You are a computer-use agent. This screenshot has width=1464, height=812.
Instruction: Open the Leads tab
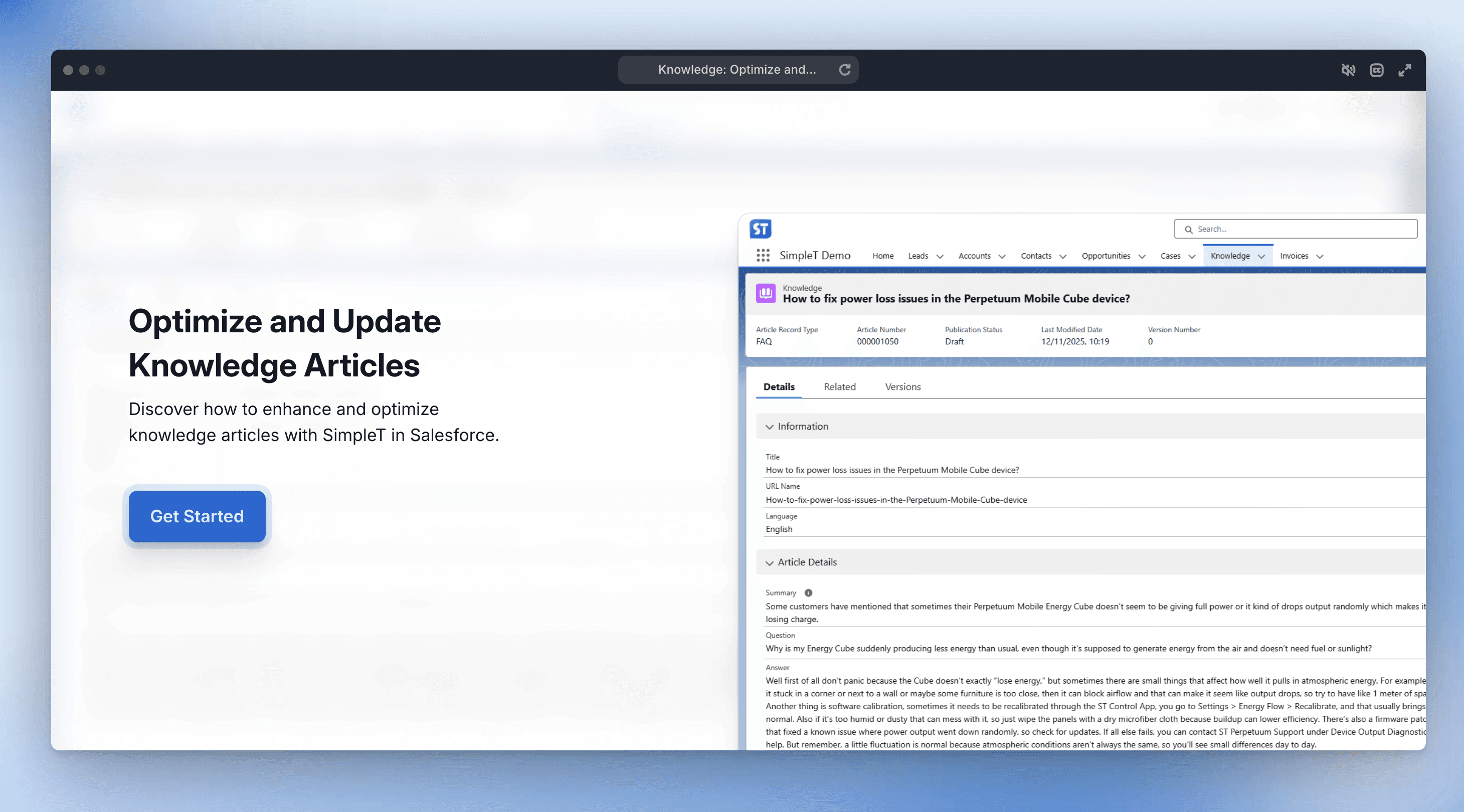[x=918, y=256]
